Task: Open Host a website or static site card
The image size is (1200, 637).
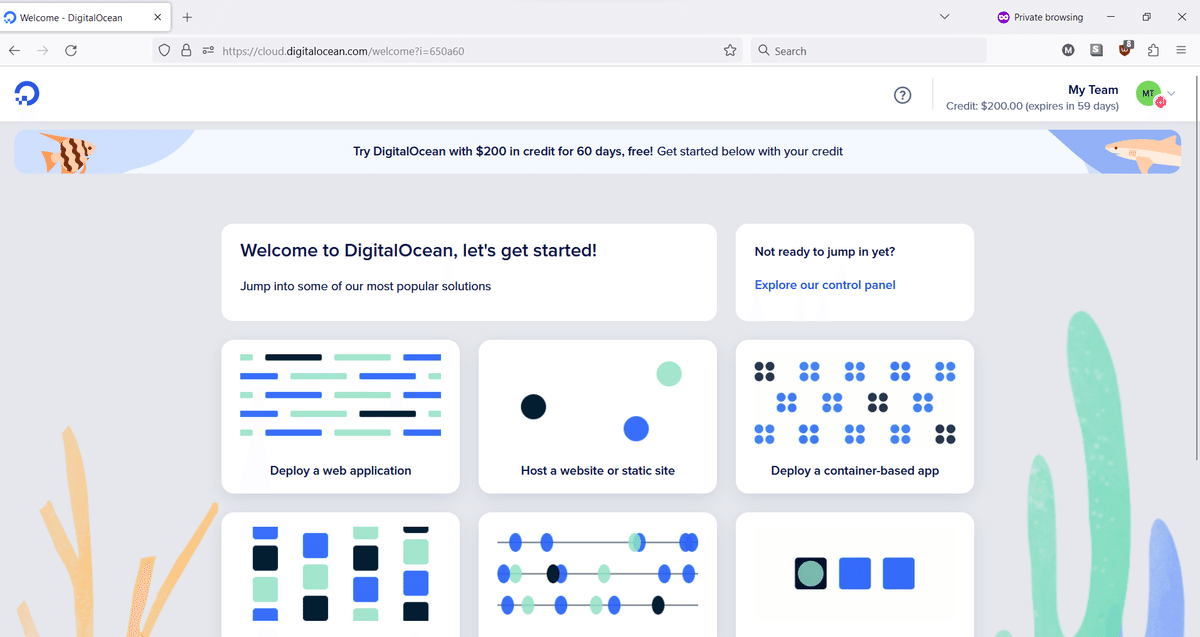Action: [x=598, y=416]
